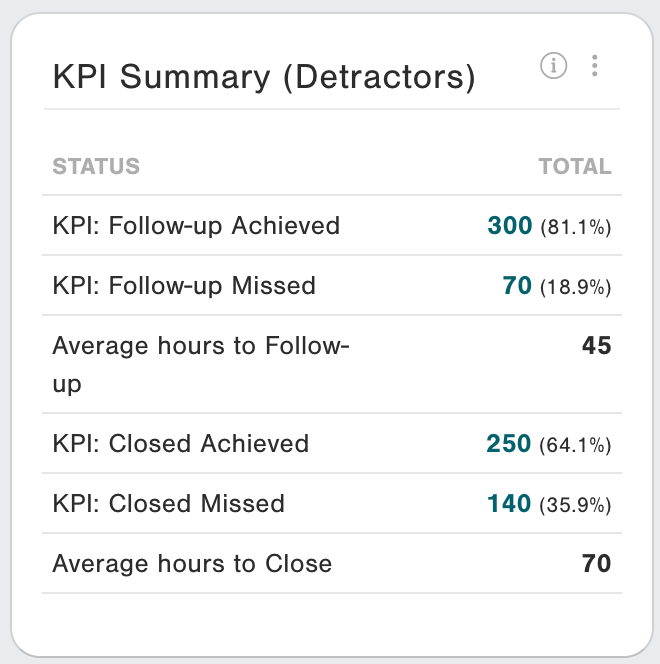Screen dimensions: 660x664
Task: Select the KPI: Closed Missed row label
Action: click(x=168, y=504)
